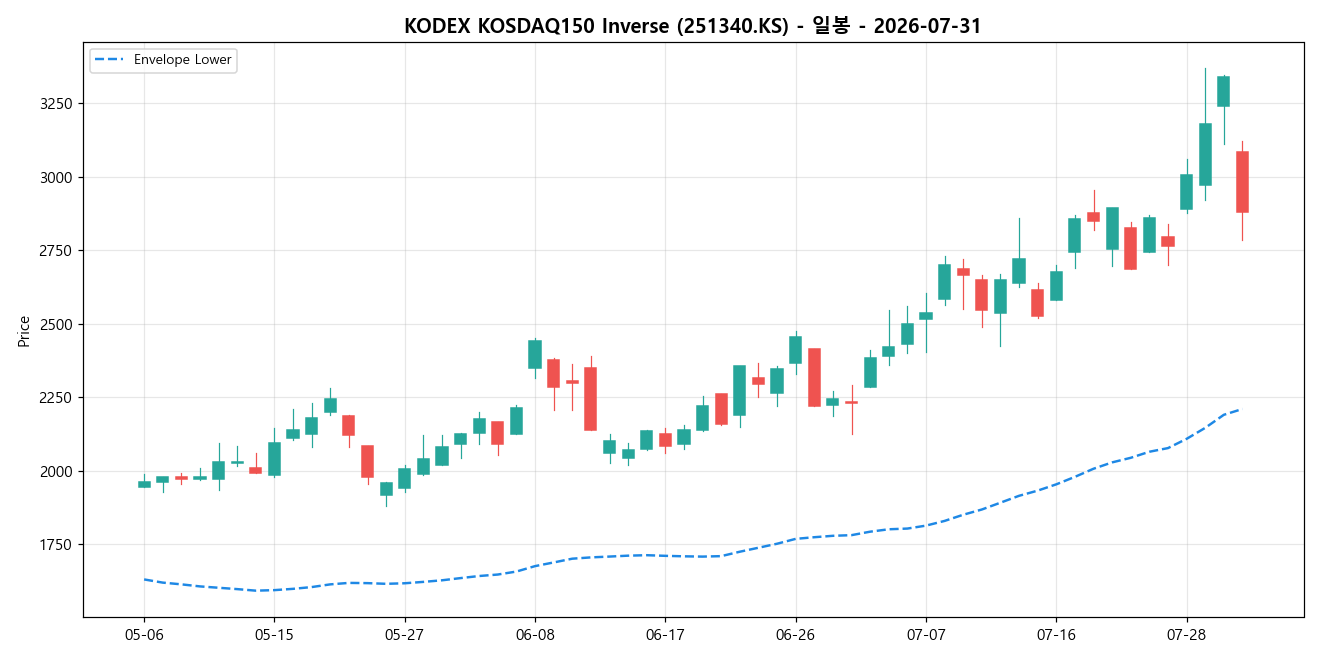Click the 2750 y-axis tick label

tap(58, 251)
